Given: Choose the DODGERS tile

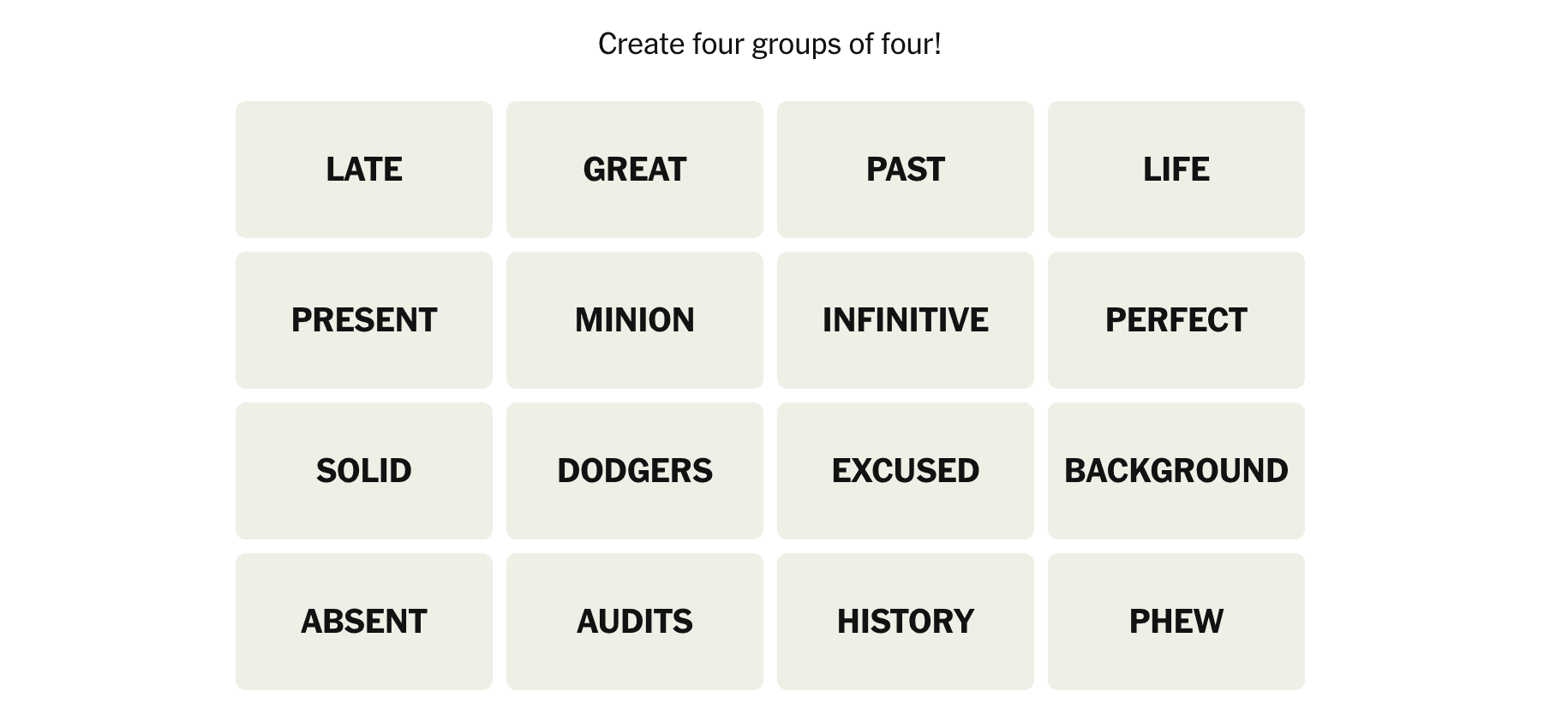Looking at the screenshot, I should (634, 471).
